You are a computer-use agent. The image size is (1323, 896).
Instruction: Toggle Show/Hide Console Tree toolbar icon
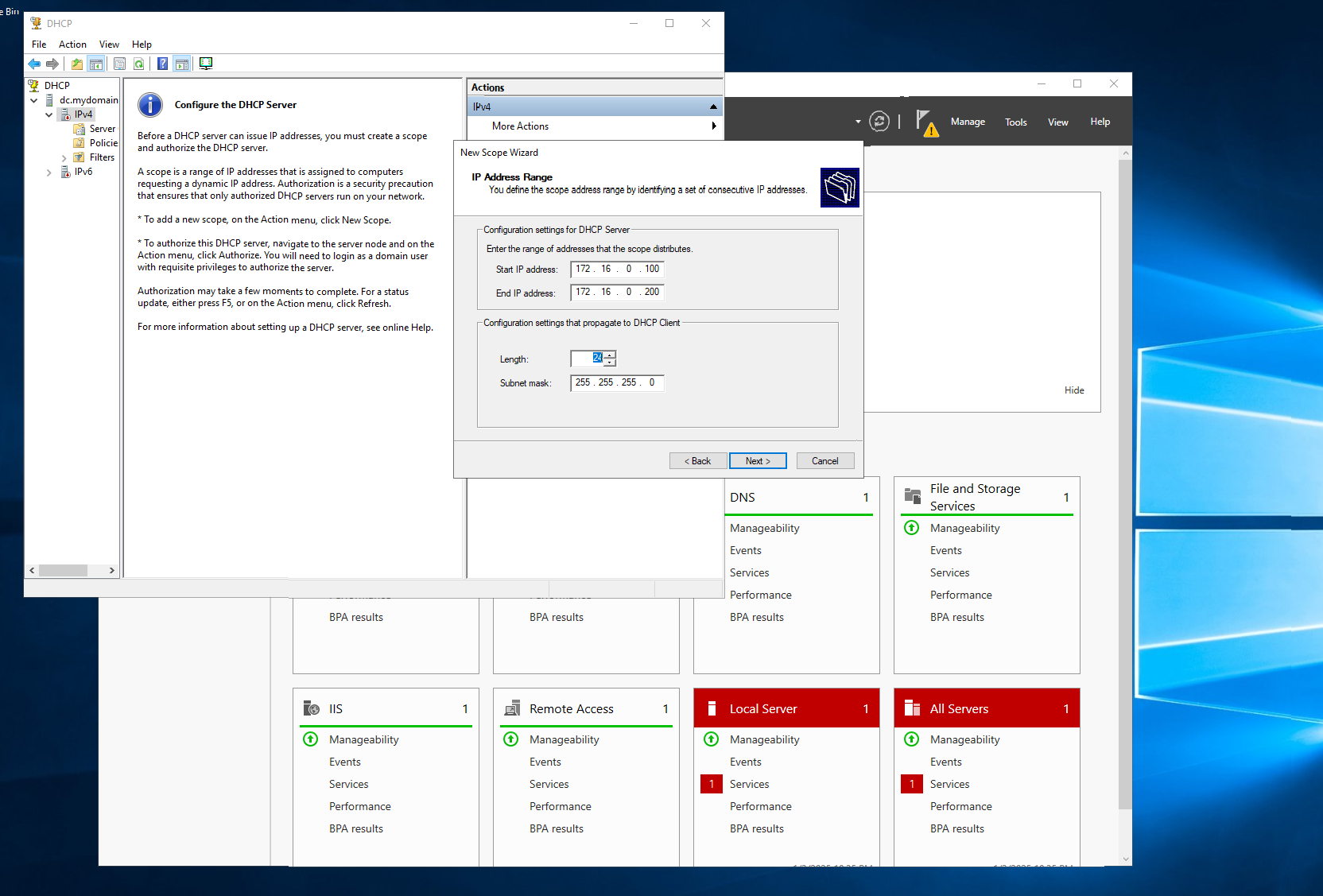pyautogui.click(x=96, y=64)
